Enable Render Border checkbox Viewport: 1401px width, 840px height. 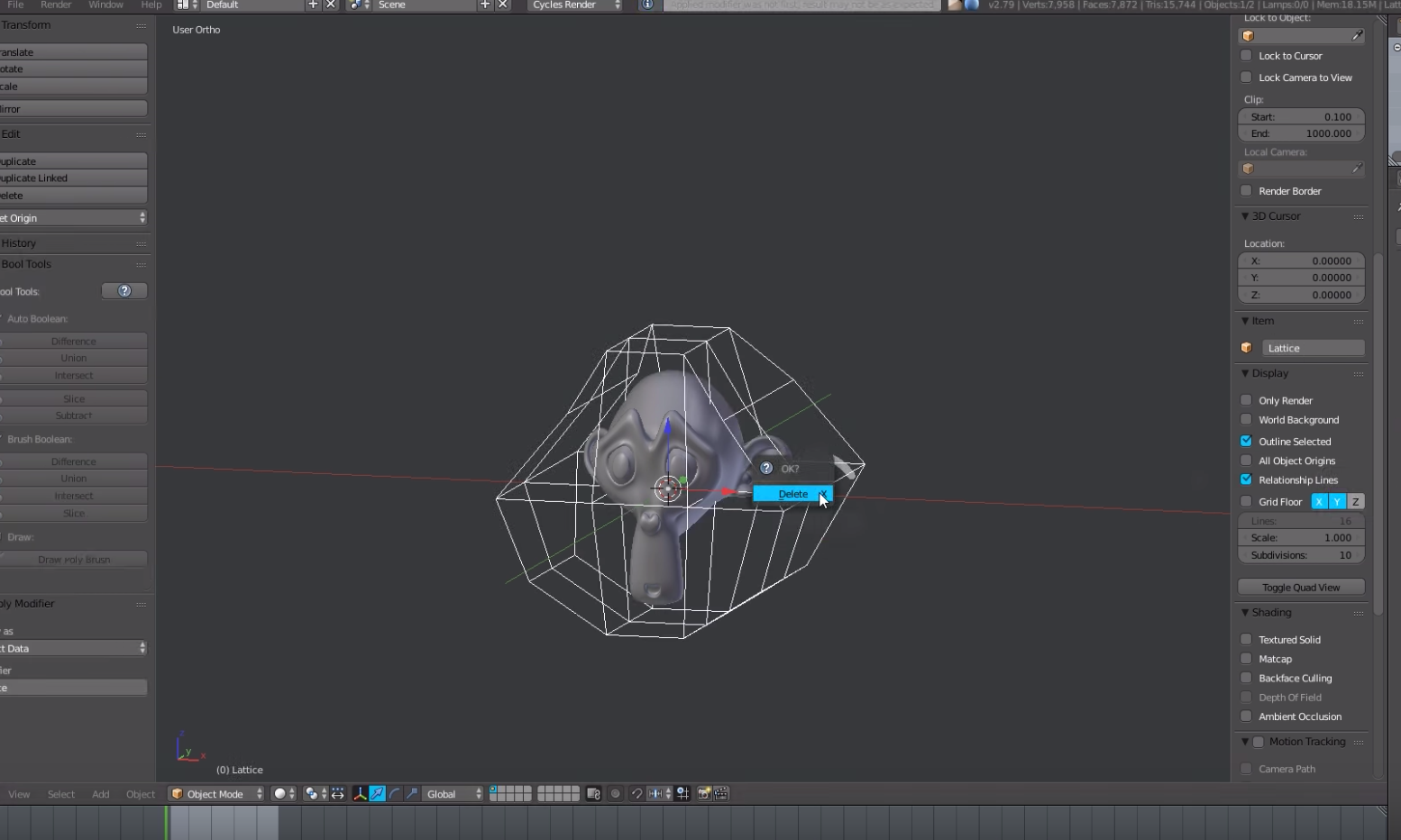(1246, 191)
